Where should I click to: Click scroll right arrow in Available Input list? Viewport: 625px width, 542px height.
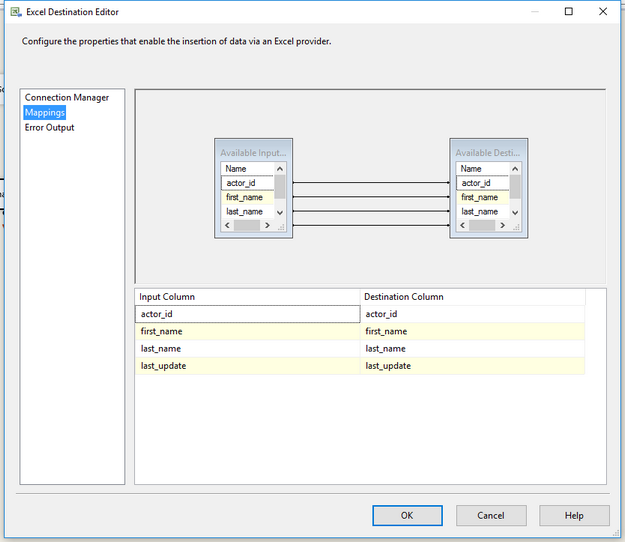click(267, 226)
